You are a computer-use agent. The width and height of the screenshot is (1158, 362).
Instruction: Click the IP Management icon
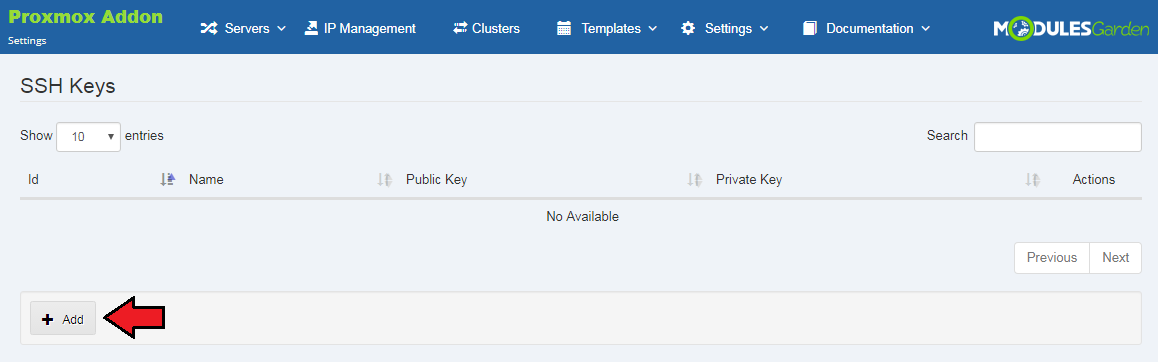point(311,28)
